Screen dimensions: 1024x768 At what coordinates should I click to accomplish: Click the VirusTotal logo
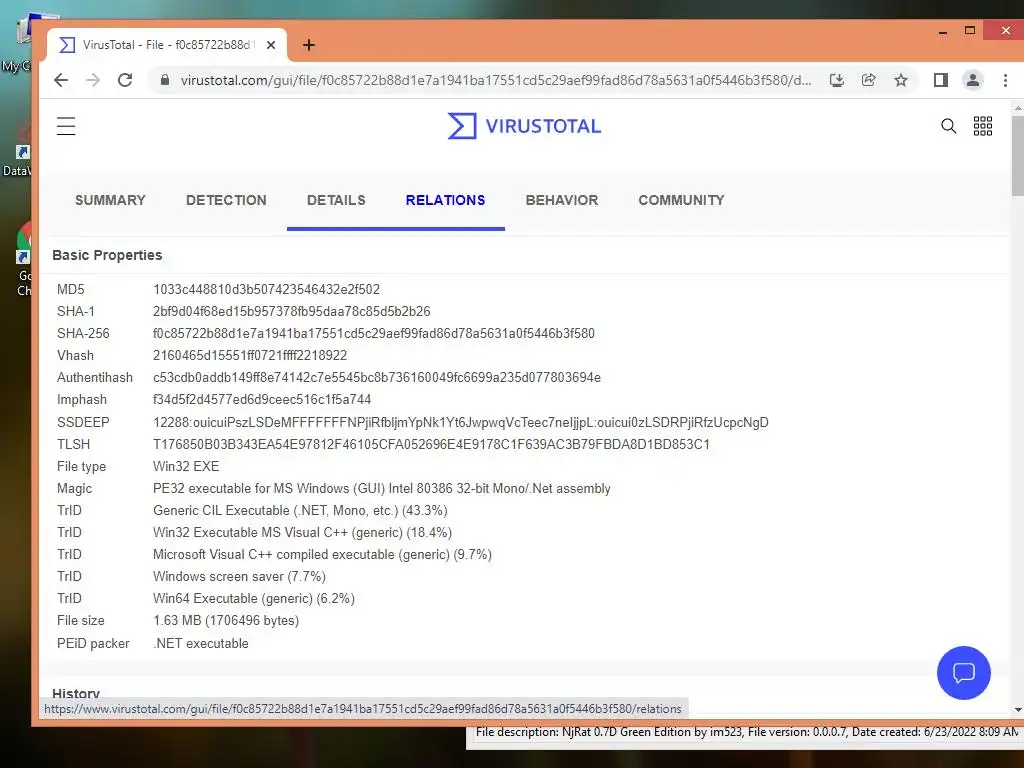[524, 126]
